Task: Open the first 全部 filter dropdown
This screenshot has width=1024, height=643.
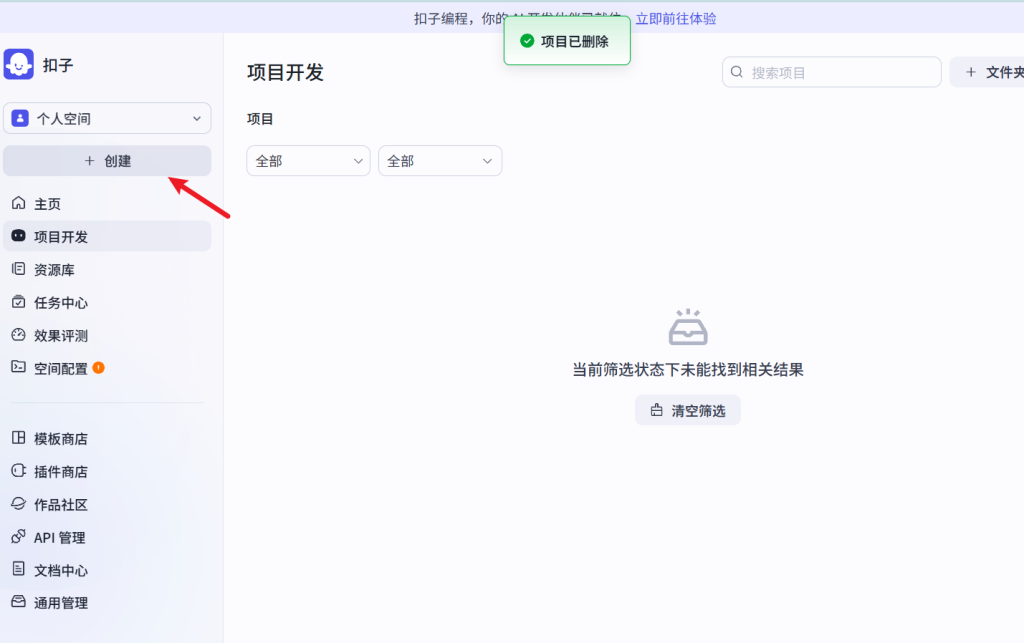Action: (x=308, y=160)
